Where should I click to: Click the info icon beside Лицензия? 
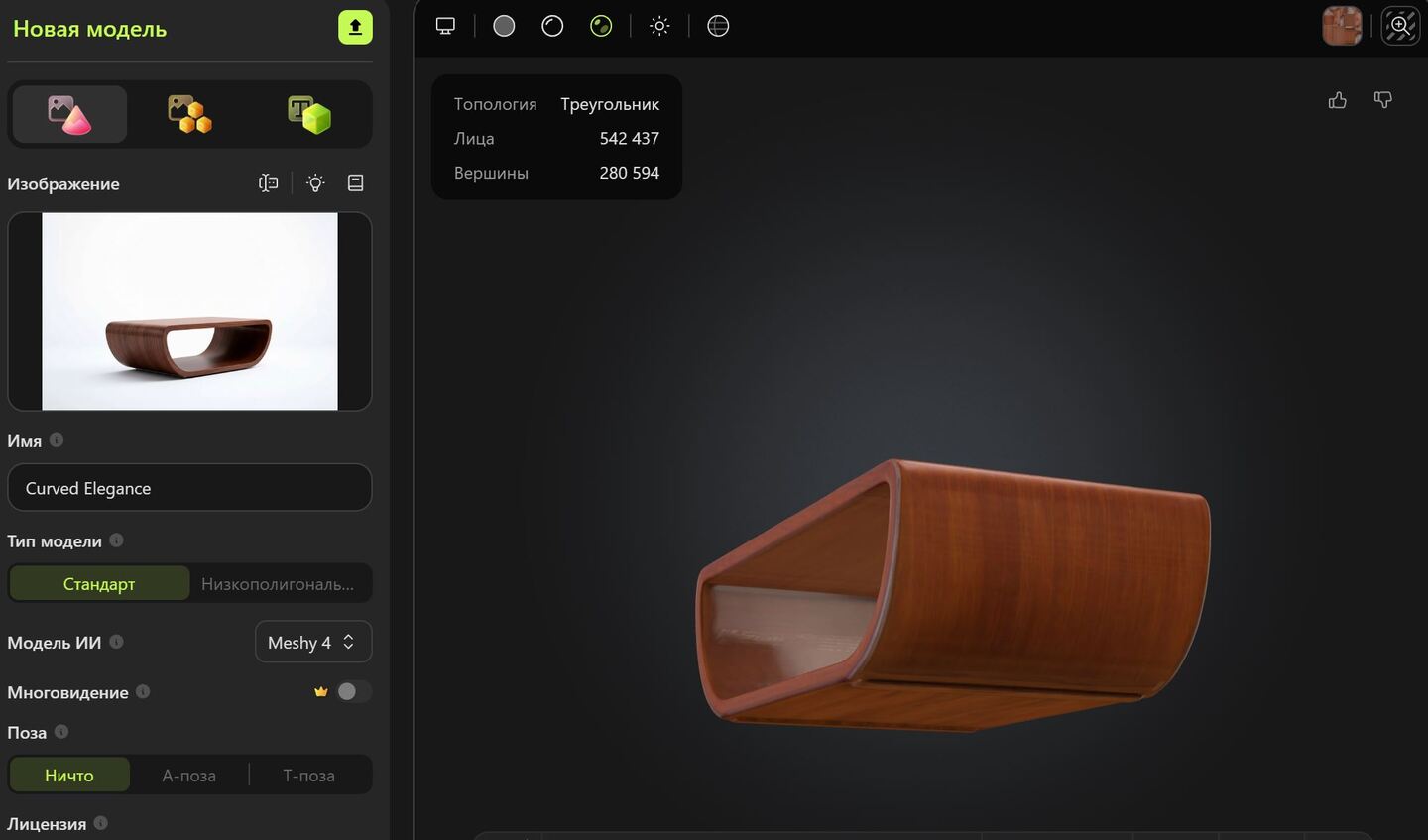[x=100, y=823]
